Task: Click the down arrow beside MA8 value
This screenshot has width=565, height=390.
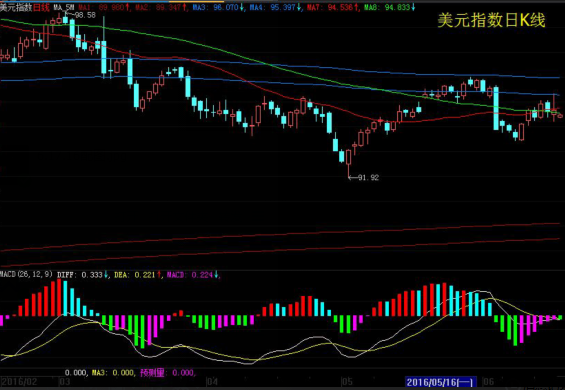Action: (x=413, y=7)
